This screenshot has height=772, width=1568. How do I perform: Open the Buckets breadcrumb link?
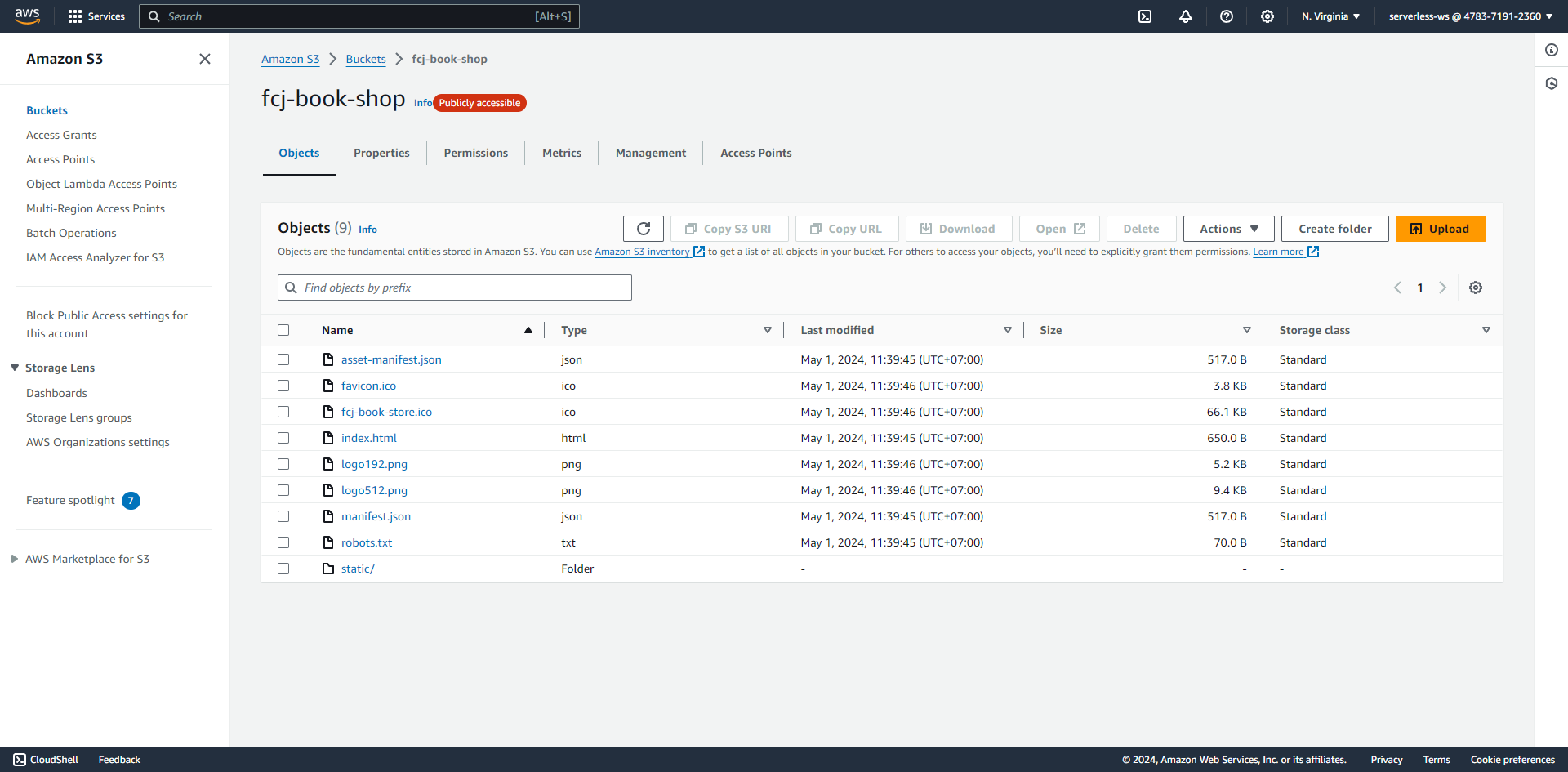coord(366,59)
